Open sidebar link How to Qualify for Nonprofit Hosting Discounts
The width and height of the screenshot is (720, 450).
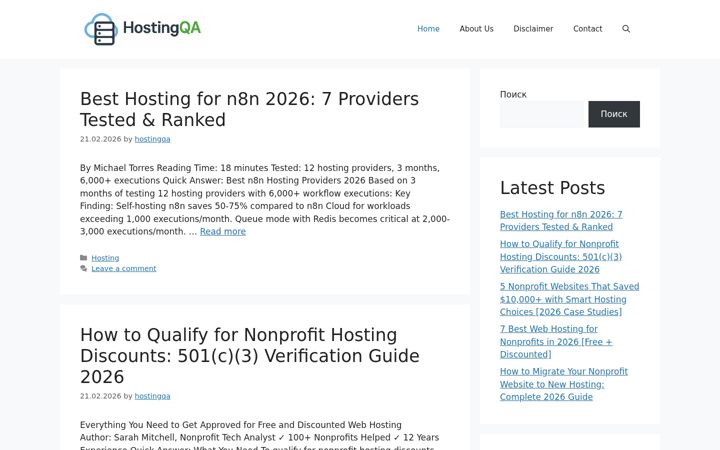(x=561, y=257)
